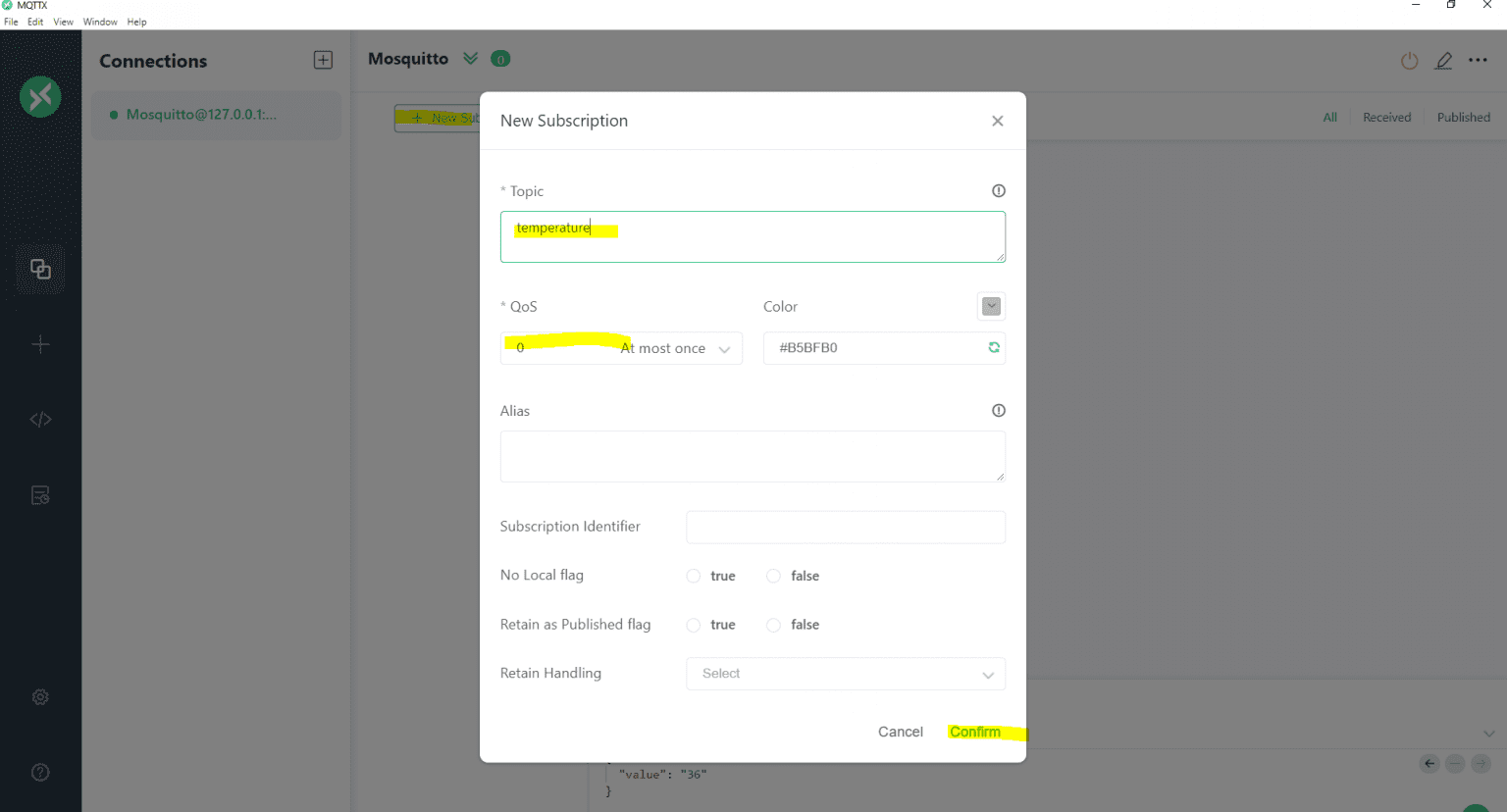Open the File menu
This screenshot has width=1507, height=812.
click(11, 22)
